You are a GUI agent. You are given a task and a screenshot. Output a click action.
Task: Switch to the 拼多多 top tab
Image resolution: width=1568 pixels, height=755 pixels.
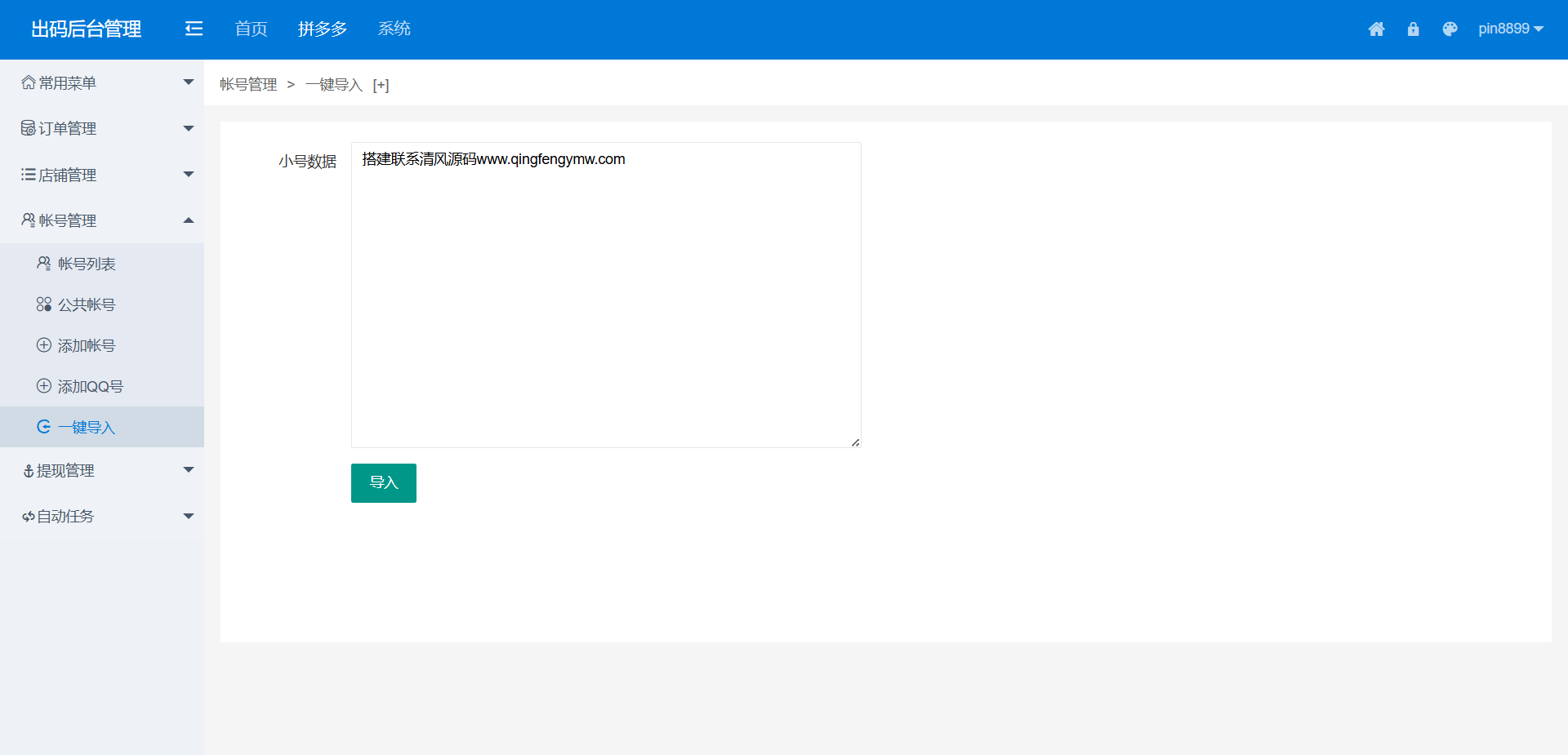click(323, 29)
